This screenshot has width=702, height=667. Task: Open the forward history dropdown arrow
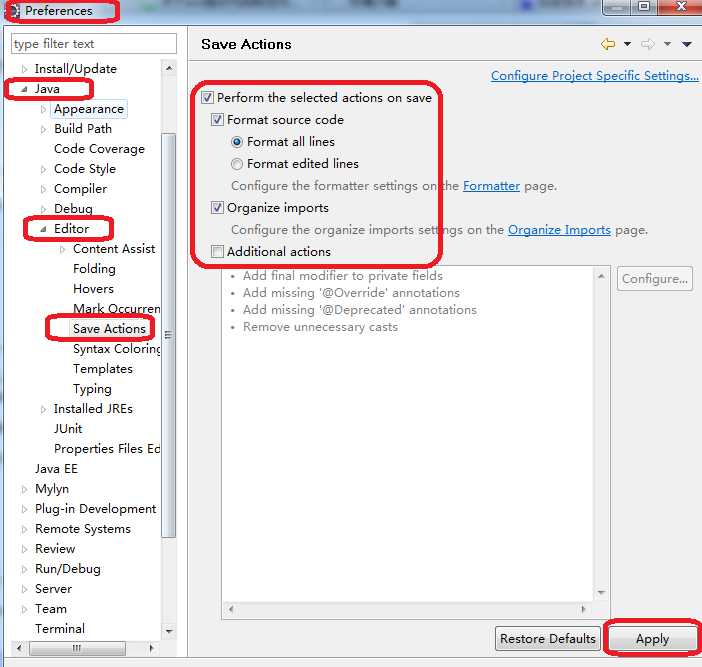[x=667, y=44]
